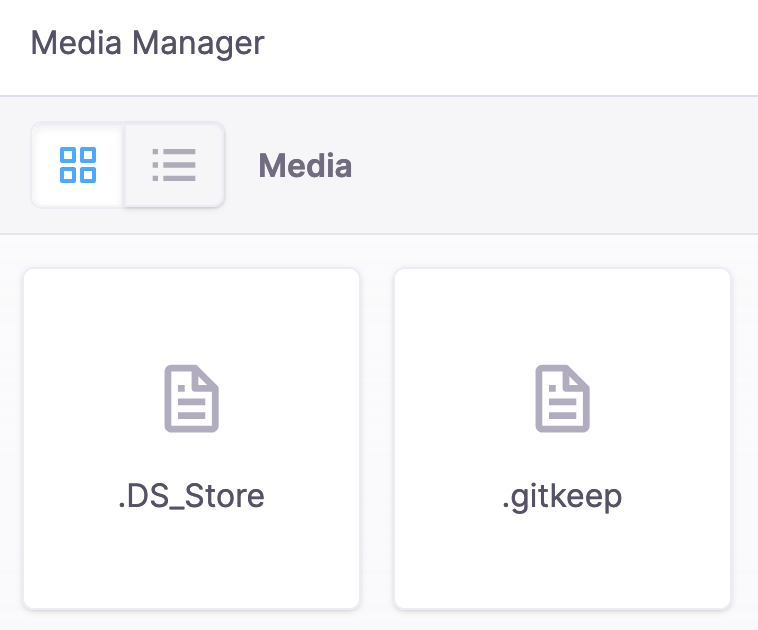Viewport: 758px width, 630px height.
Task: Select the .DS_Store file card
Action: [x=191, y=439]
